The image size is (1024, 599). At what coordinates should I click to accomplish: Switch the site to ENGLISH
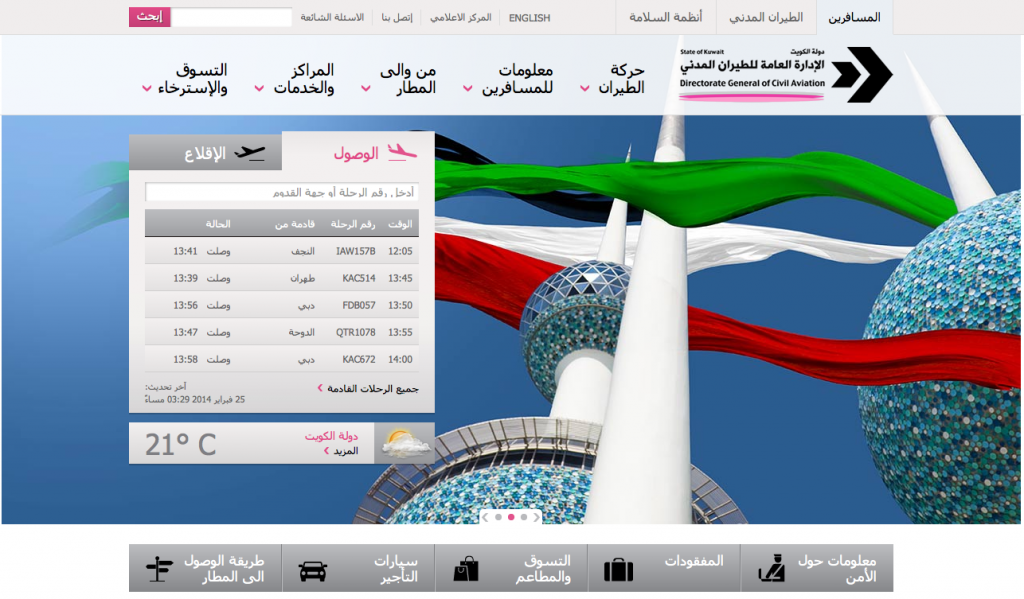point(529,18)
